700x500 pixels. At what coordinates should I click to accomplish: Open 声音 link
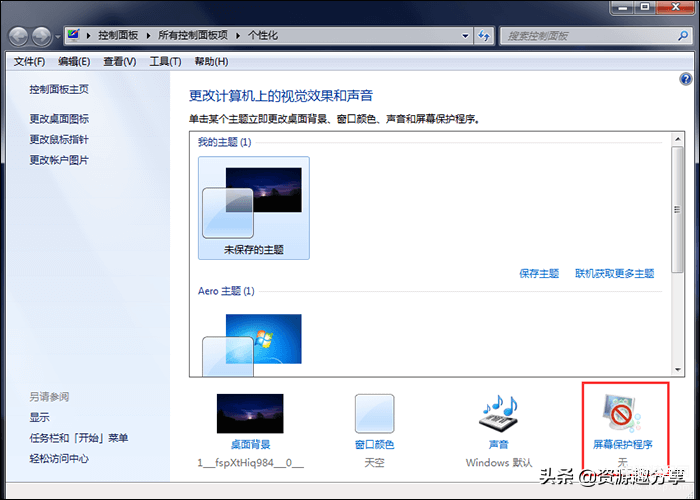499,445
